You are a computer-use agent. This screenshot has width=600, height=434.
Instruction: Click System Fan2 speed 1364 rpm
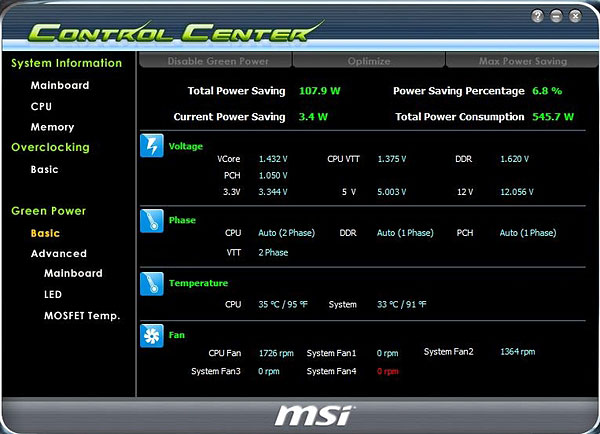coord(518,352)
